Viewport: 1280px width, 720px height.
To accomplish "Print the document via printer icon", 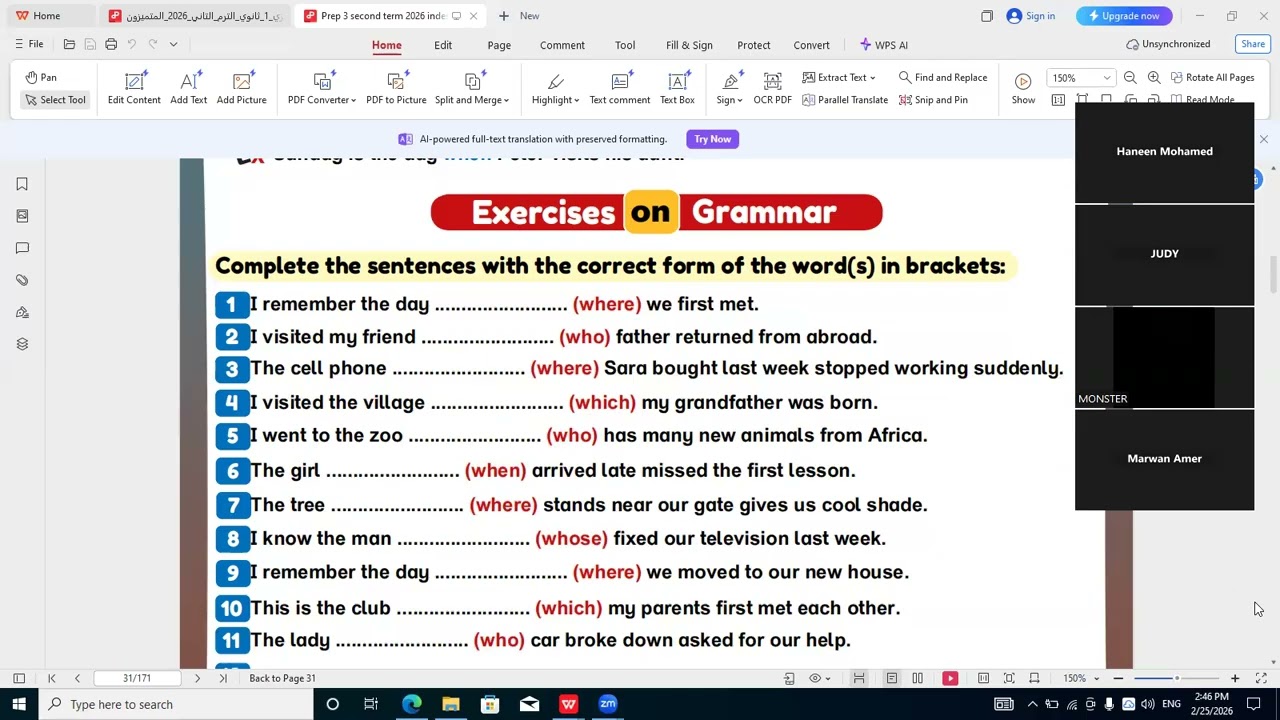I will 111,44.
